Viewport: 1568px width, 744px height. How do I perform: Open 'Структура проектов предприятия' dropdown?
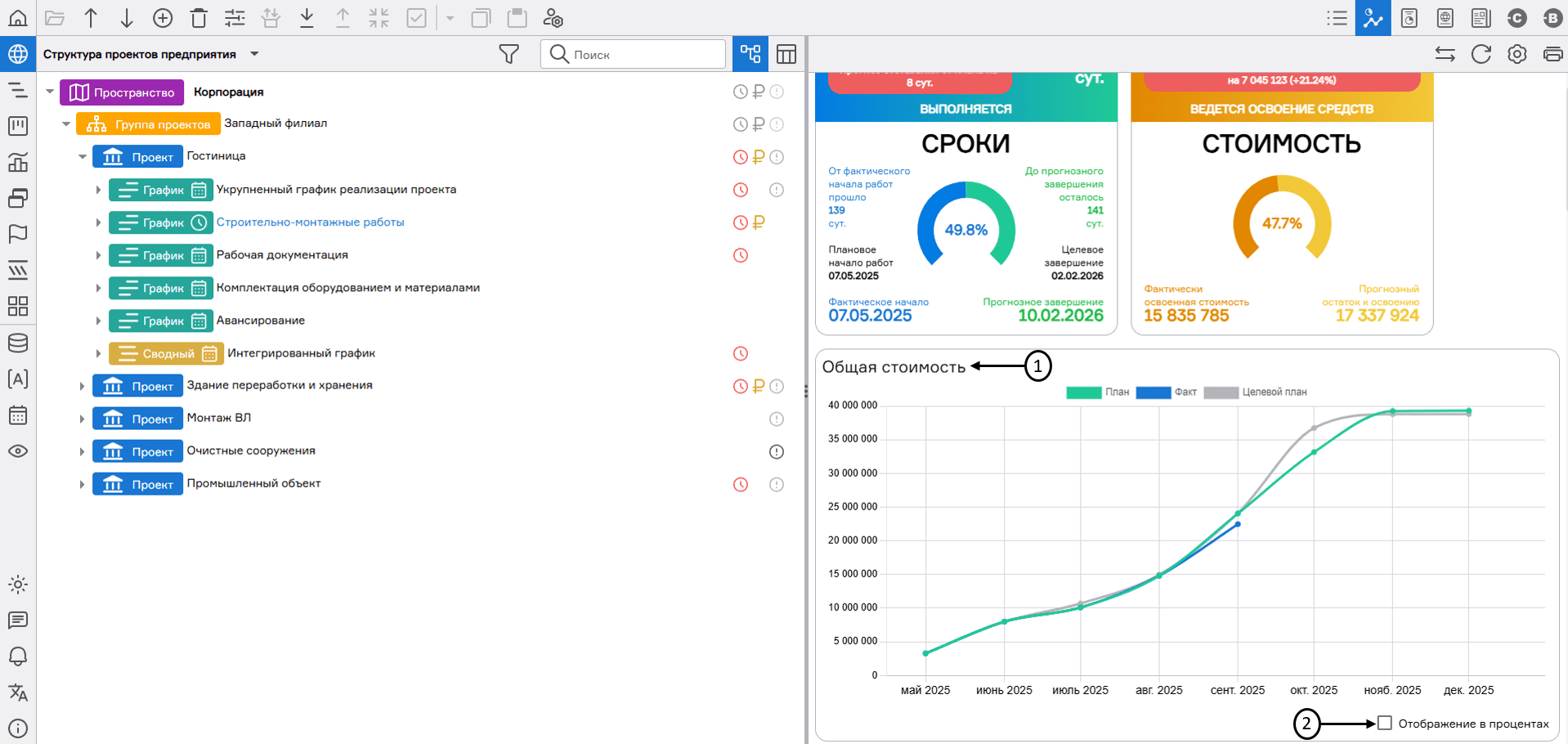(254, 54)
